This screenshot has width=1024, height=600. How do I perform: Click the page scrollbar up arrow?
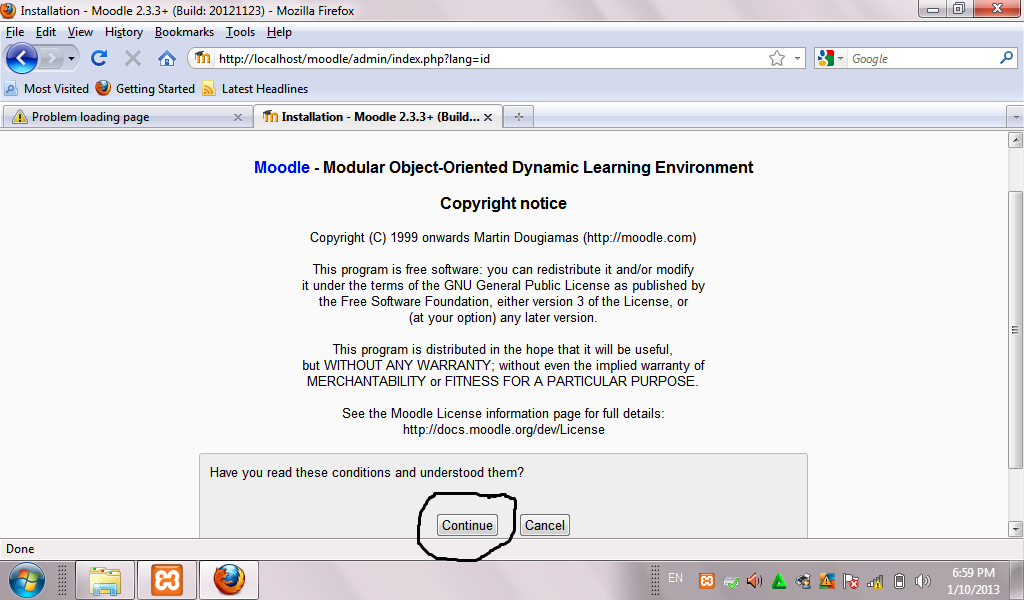[1015, 140]
